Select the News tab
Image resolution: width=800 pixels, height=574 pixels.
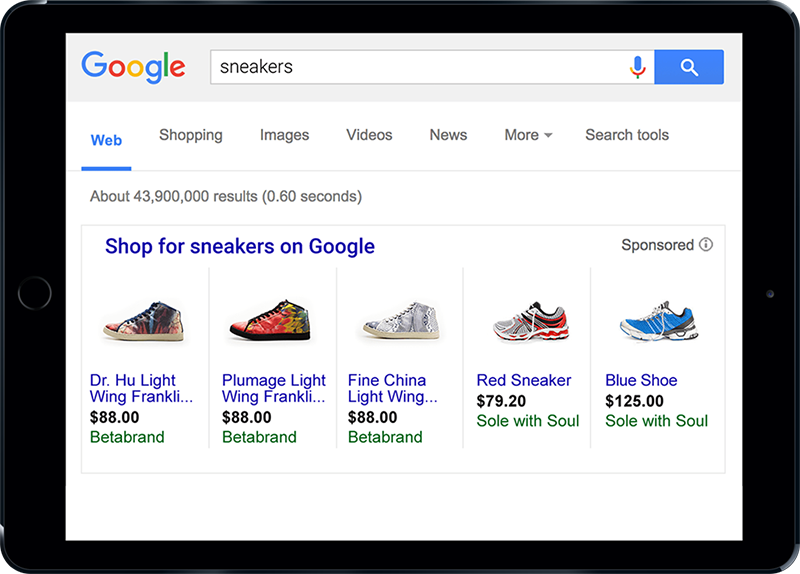448,135
